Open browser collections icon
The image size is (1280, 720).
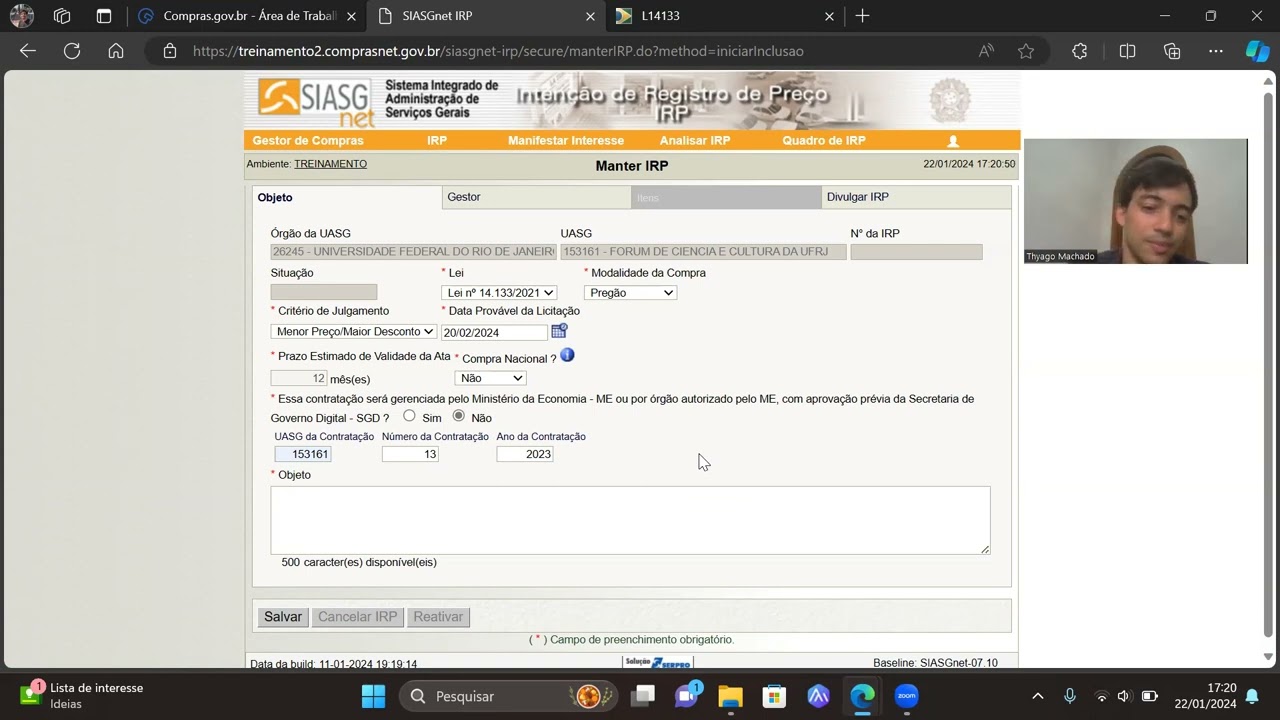click(1172, 51)
